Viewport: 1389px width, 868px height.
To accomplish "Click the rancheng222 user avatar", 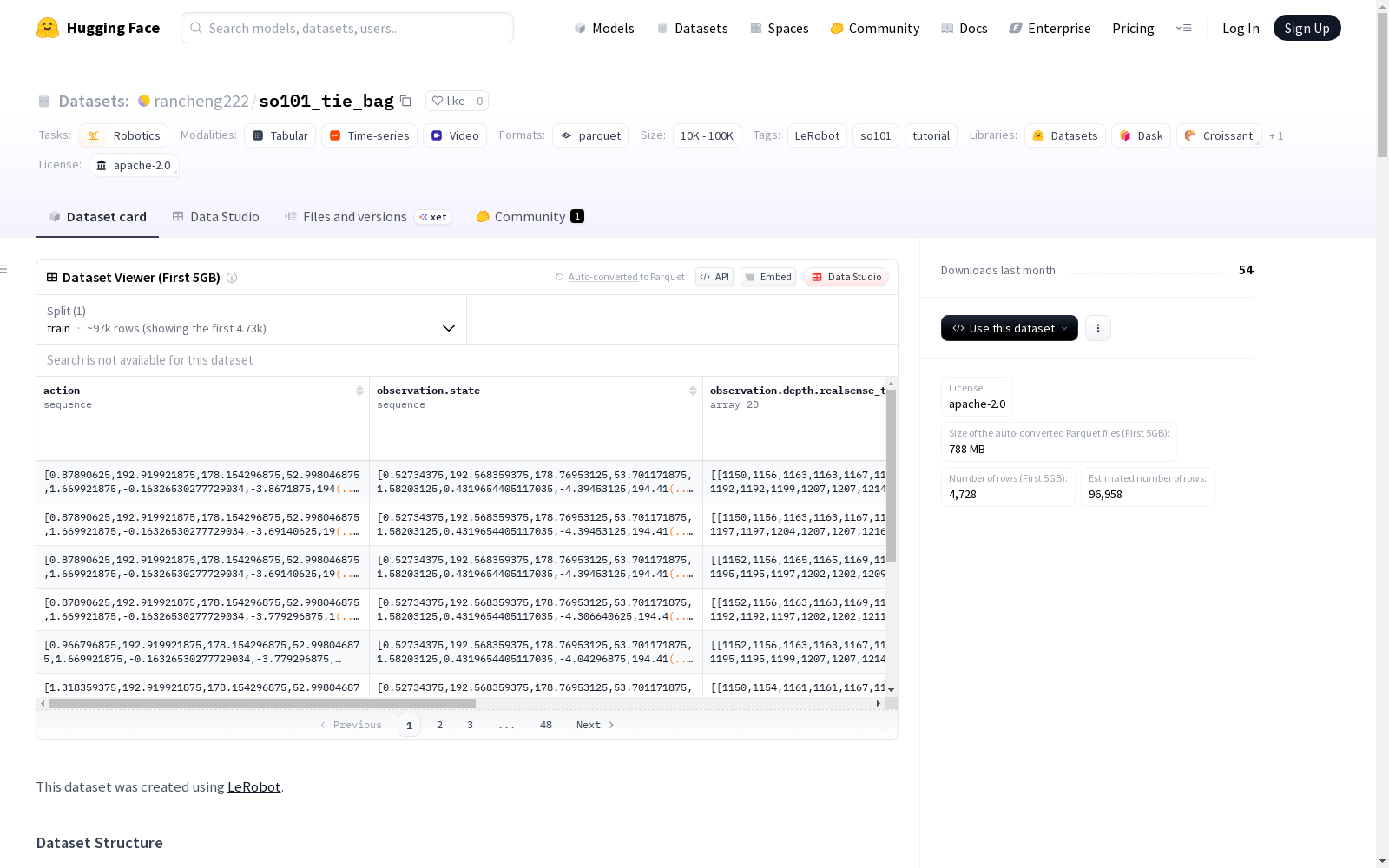I will pyautogui.click(x=144, y=101).
